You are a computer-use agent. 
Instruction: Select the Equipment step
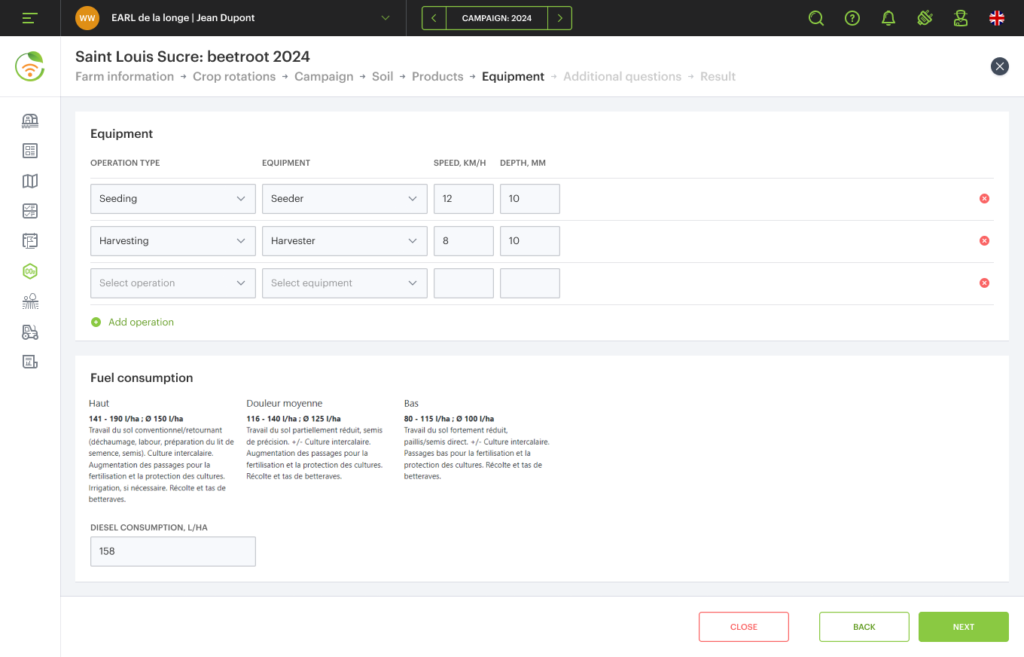(513, 76)
